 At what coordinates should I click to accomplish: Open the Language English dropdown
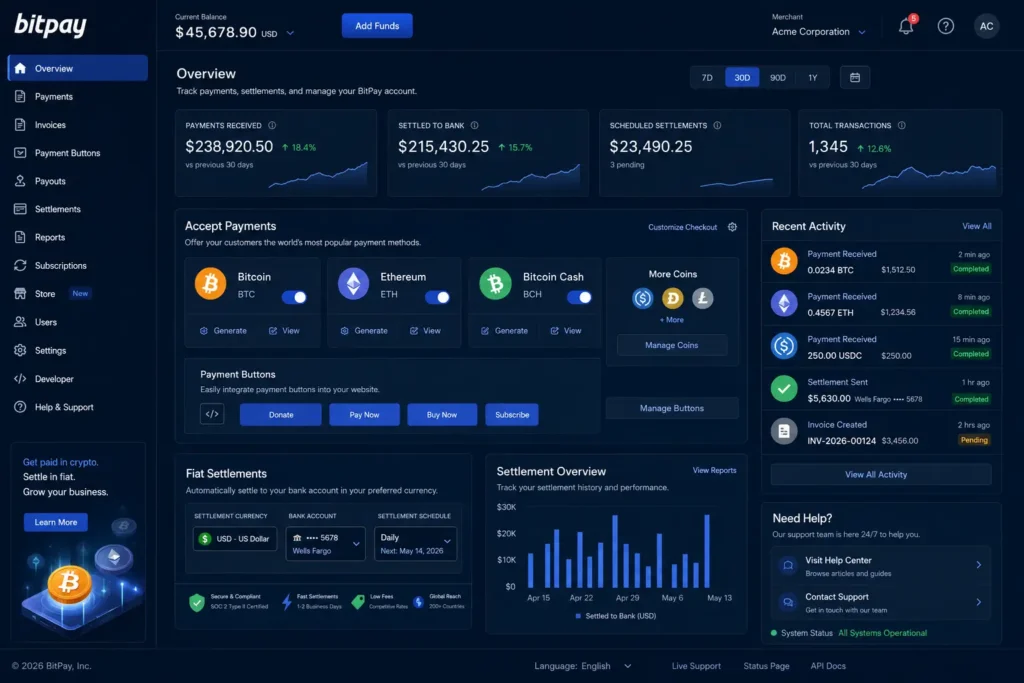pyautogui.click(x=583, y=666)
